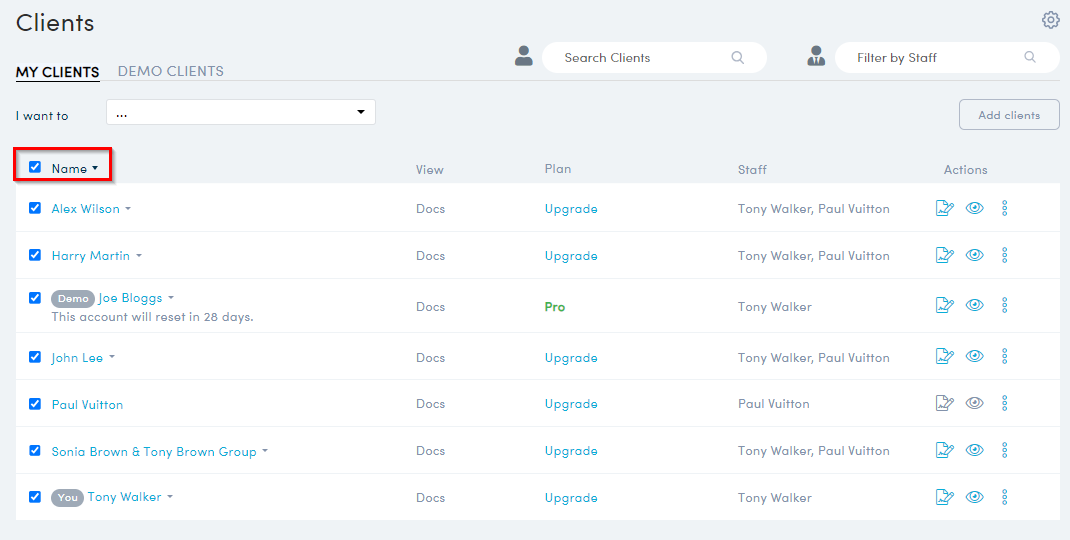The image size is (1070, 540).
Task: Expand the arrow next to Harry Martin
Action: [x=139, y=256]
